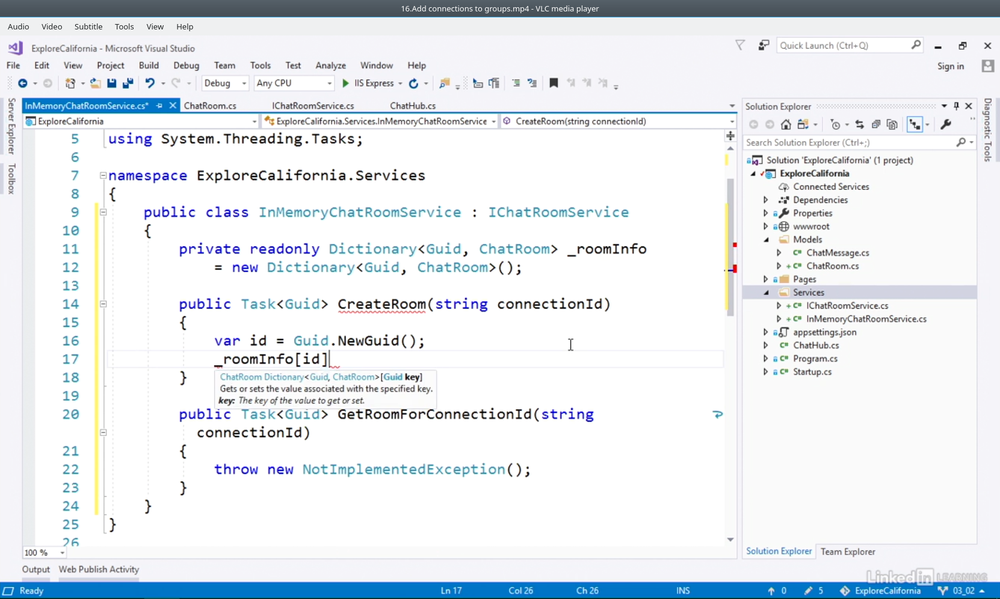The width and height of the screenshot is (1000, 599).
Task: Click Solution and Folders view switch icon
Action: click(802, 124)
